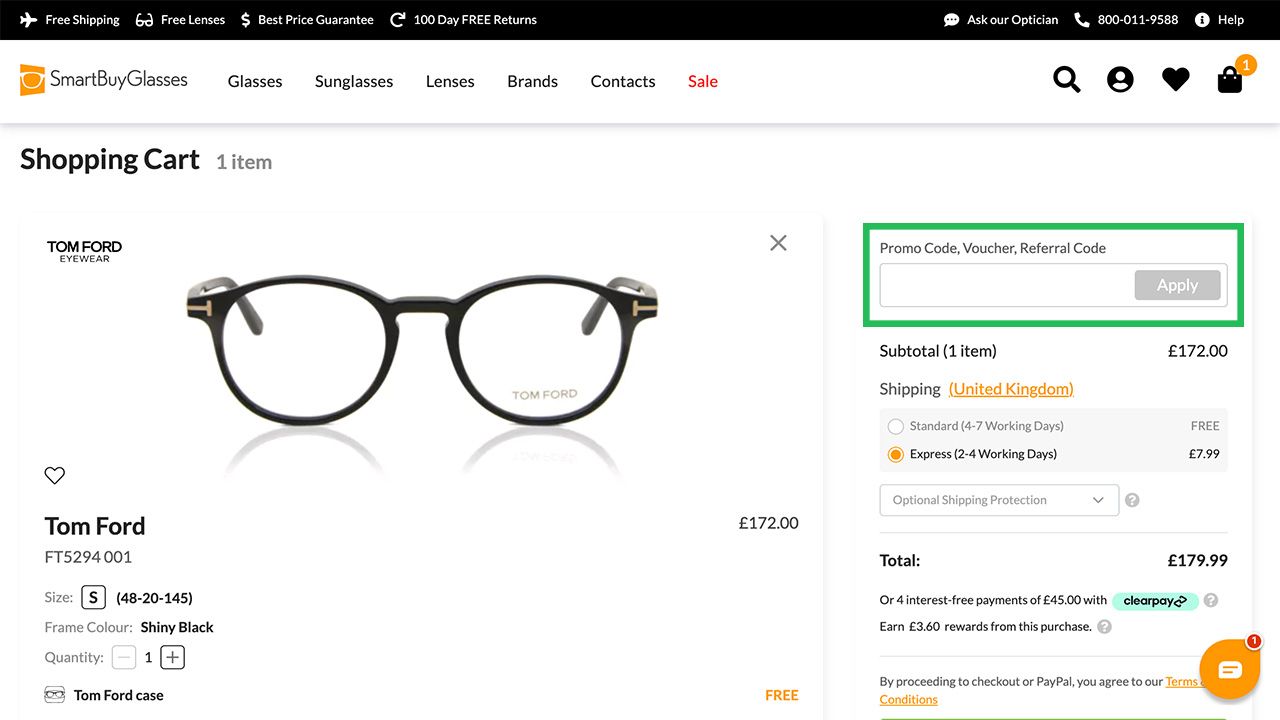The height and width of the screenshot is (720, 1280).
Task: Click the SmartBuyGlasses logo
Action: pyautogui.click(x=104, y=80)
